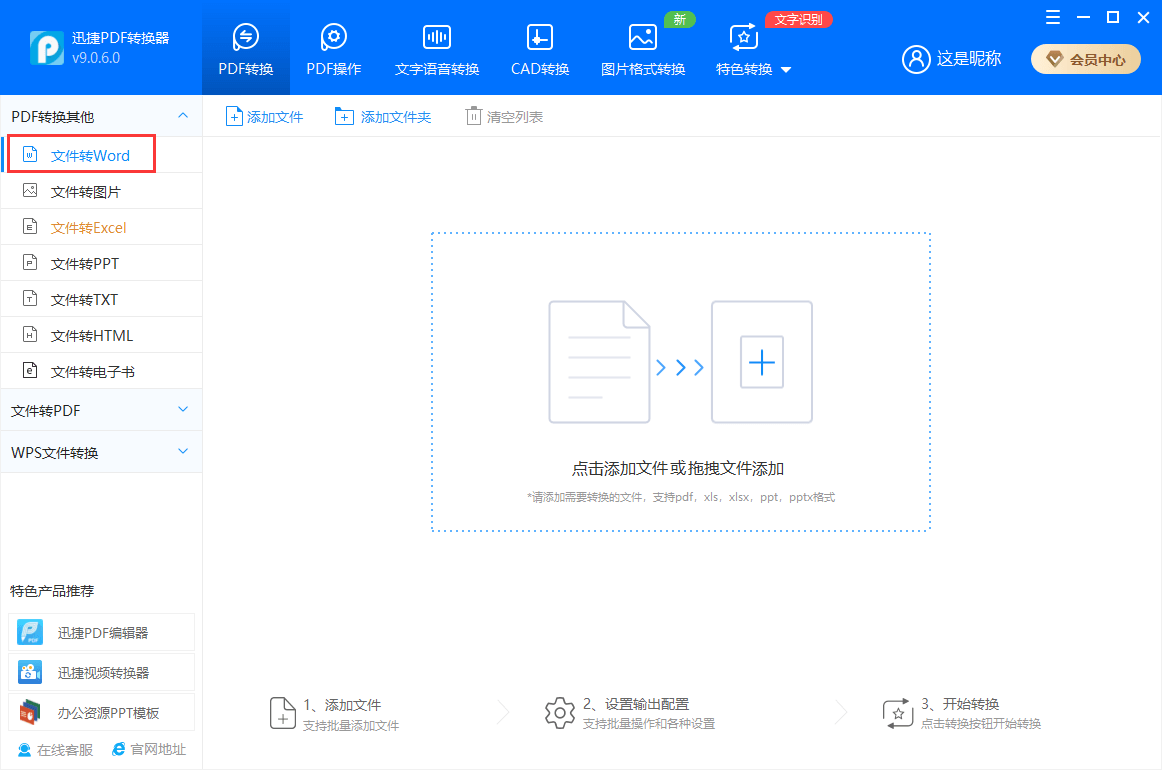Select 文件转TXT in sidebar
Image resolution: width=1162 pixels, height=770 pixels.
pyautogui.click(x=102, y=299)
